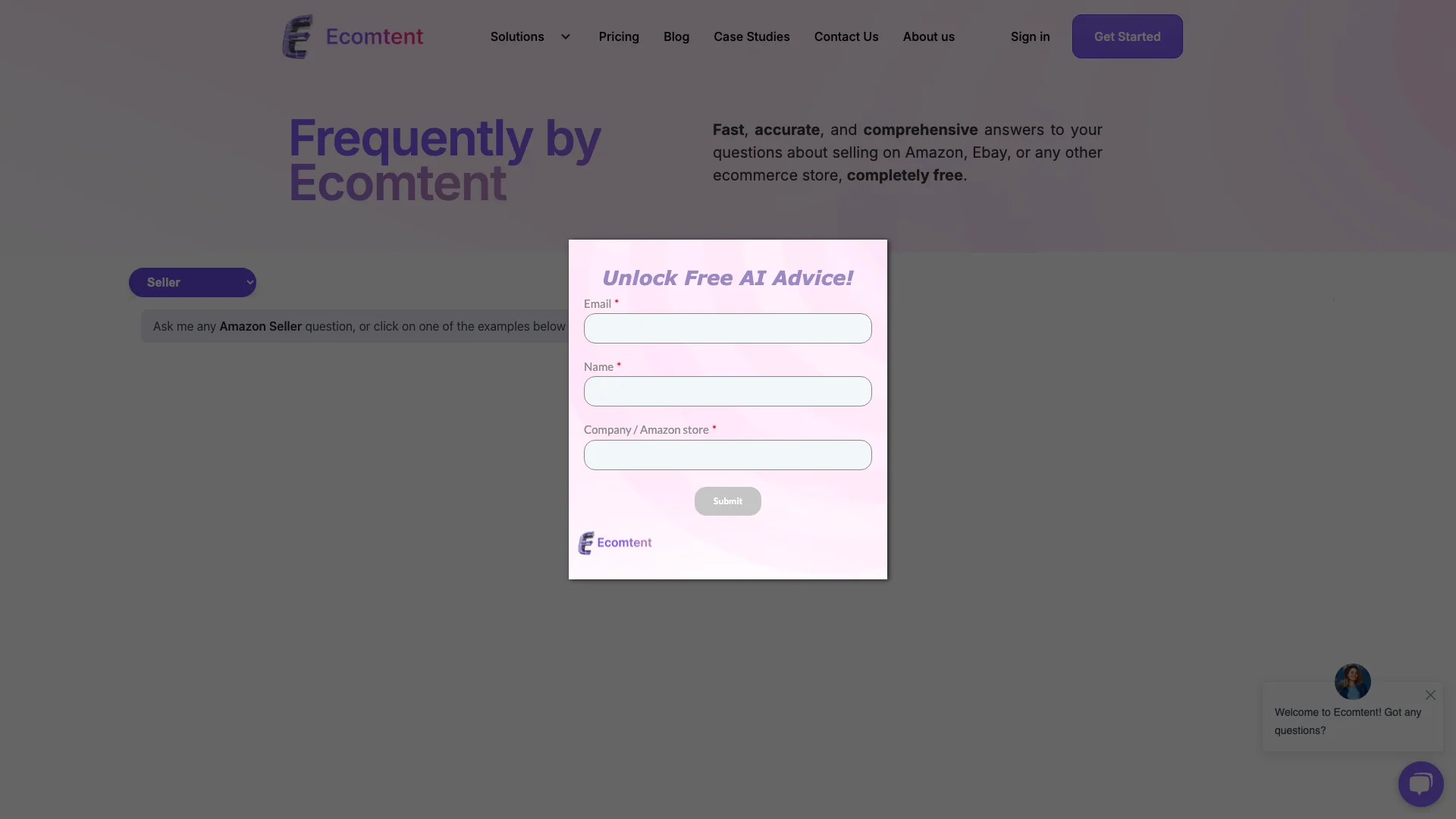Click the close X icon on chat widget
The height and width of the screenshot is (819, 1456).
click(x=1431, y=695)
